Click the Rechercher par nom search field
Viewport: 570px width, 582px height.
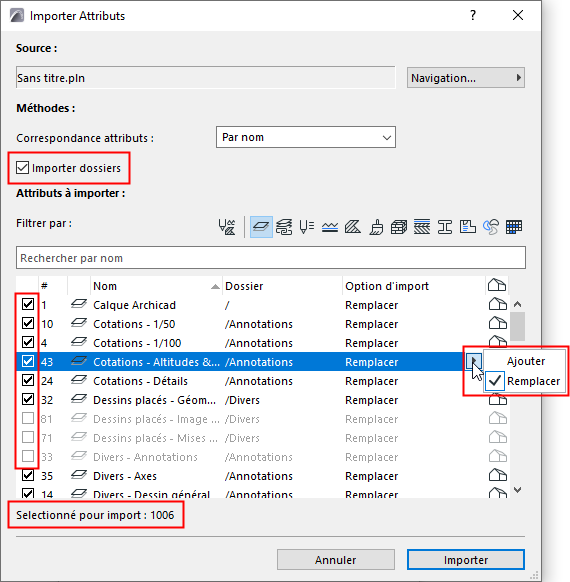coord(271,258)
